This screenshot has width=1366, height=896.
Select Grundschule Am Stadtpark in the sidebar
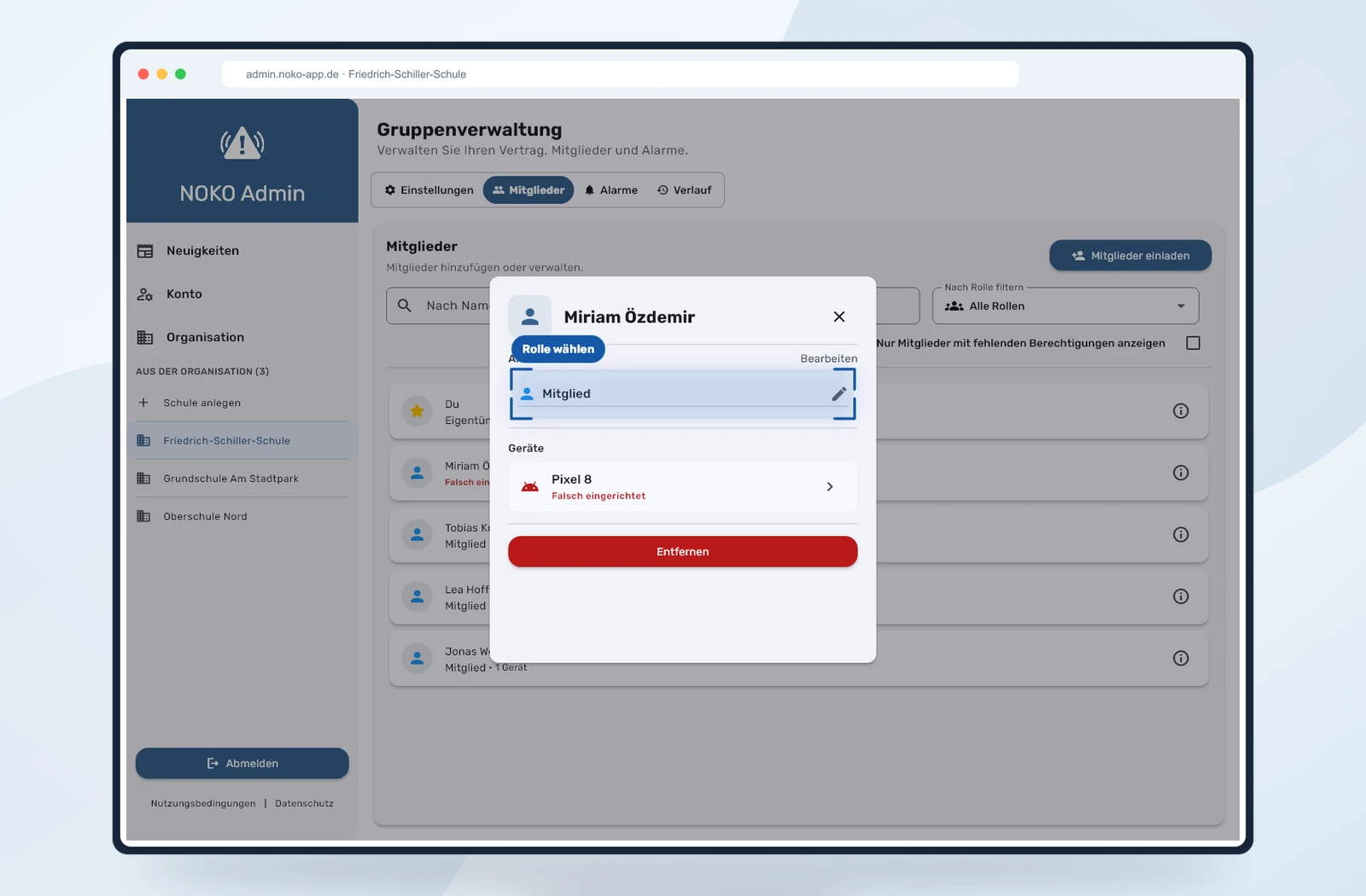point(242,479)
